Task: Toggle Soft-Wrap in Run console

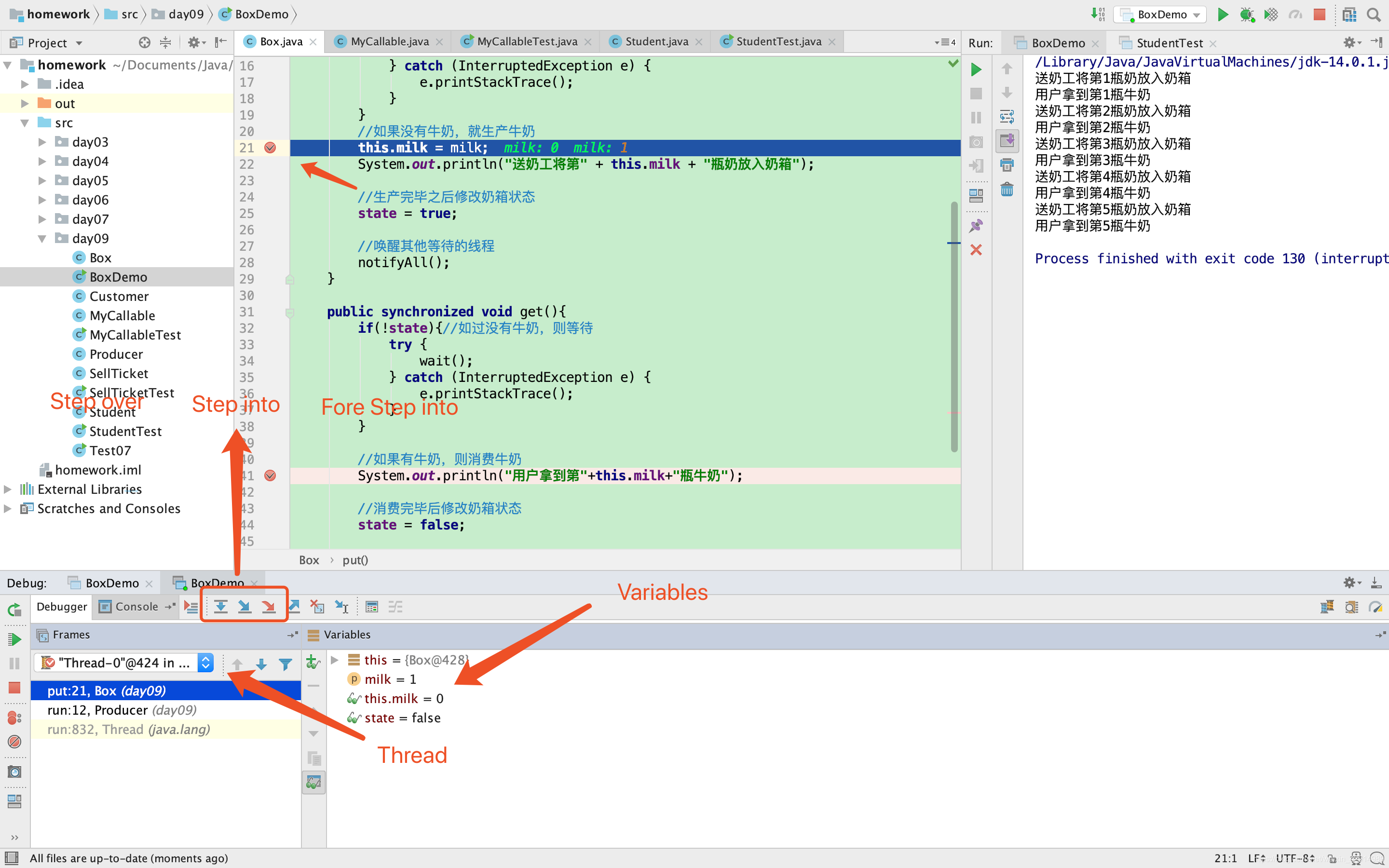Action: [1007, 117]
